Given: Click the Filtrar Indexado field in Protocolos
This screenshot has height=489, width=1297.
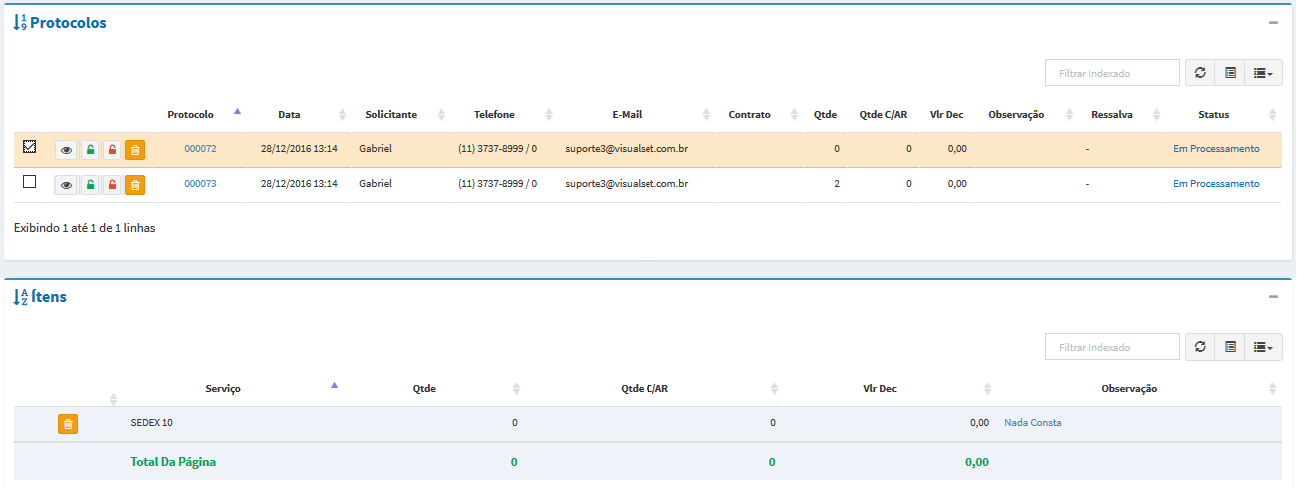Looking at the screenshot, I should click(1112, 73).
